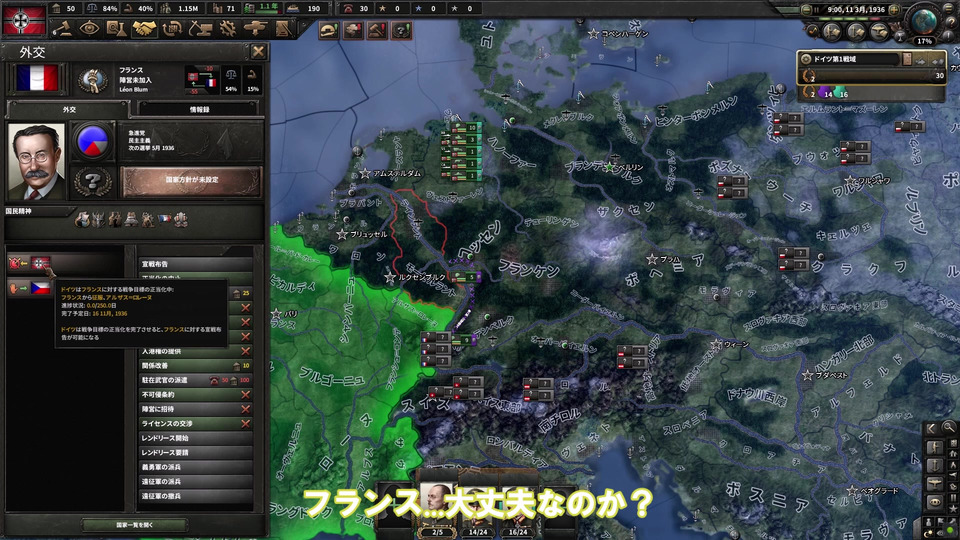Click the opinion and trade relation indicator

[202, 80]
